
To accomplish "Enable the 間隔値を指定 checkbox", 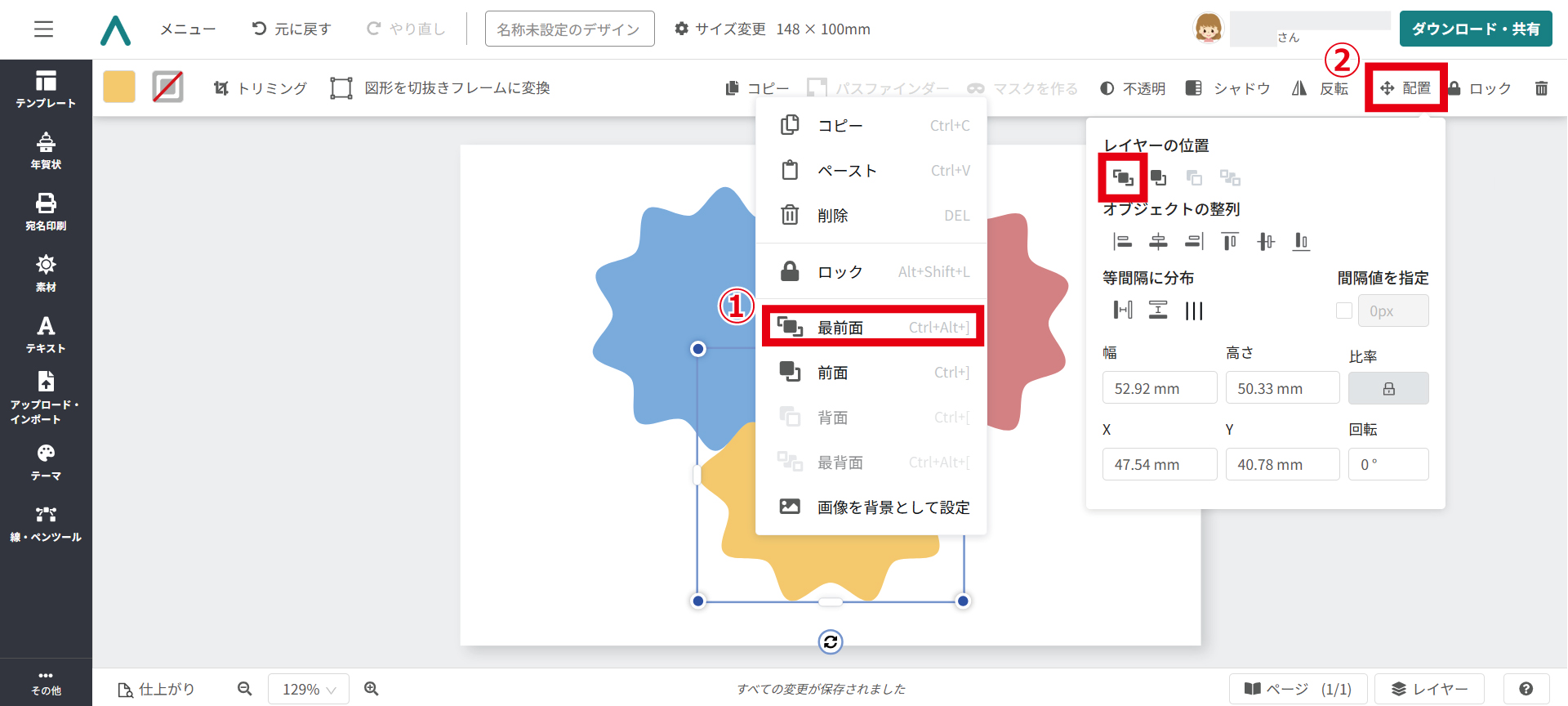I will 1344,311.
